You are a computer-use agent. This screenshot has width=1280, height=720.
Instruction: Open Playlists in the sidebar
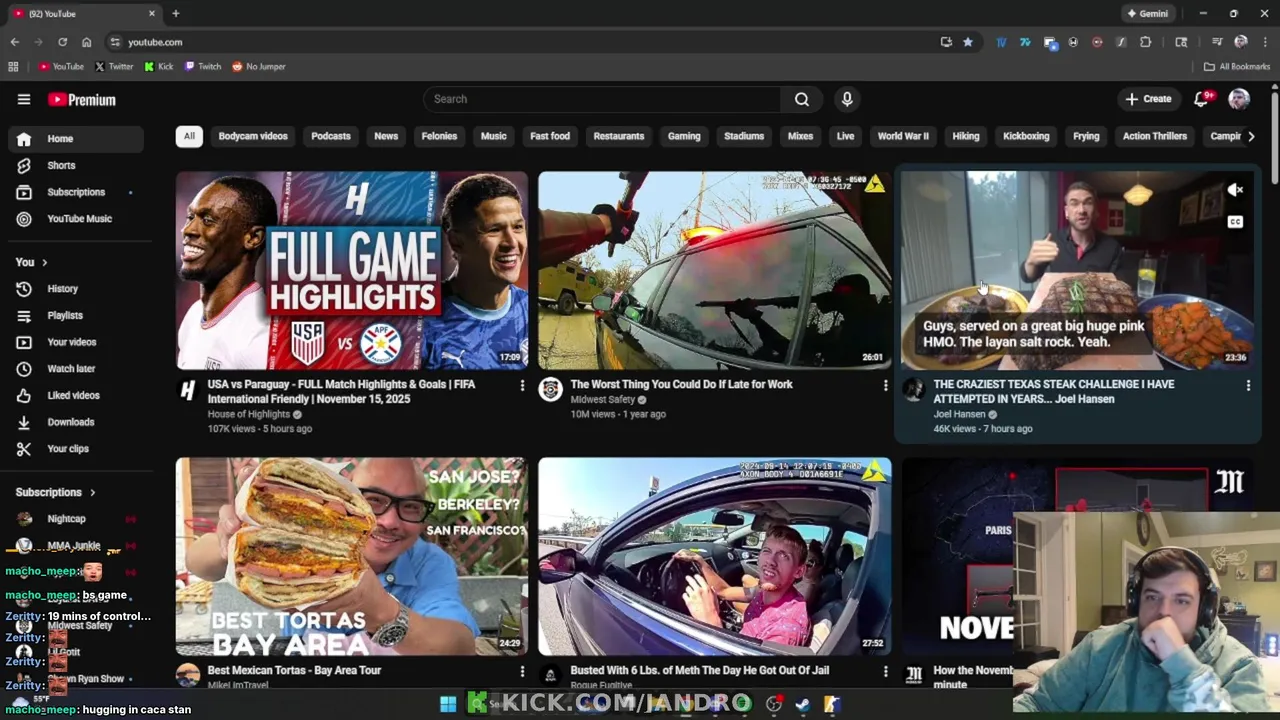pyautogui.click(x=74, y=316)
